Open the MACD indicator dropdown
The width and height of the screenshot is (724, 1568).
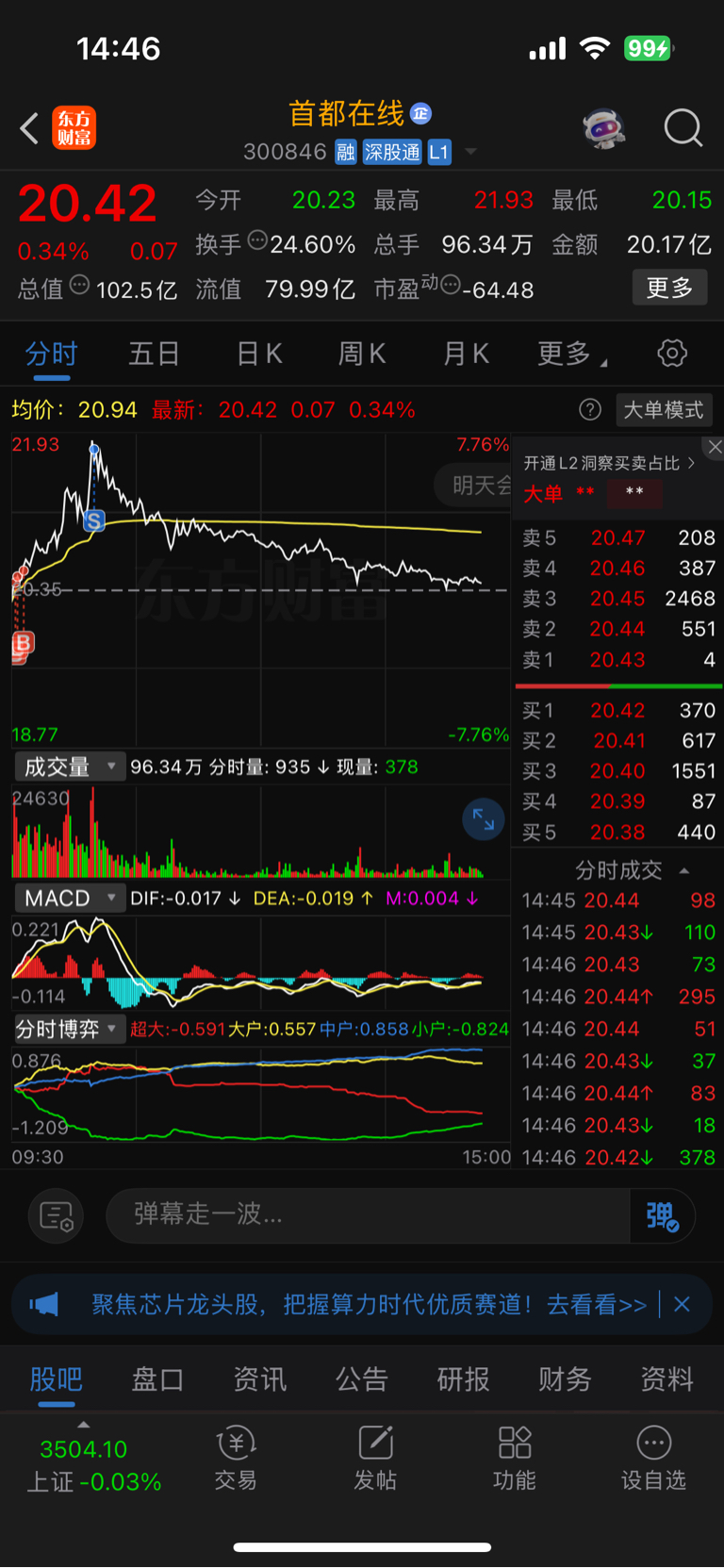(x=70, y=898)
